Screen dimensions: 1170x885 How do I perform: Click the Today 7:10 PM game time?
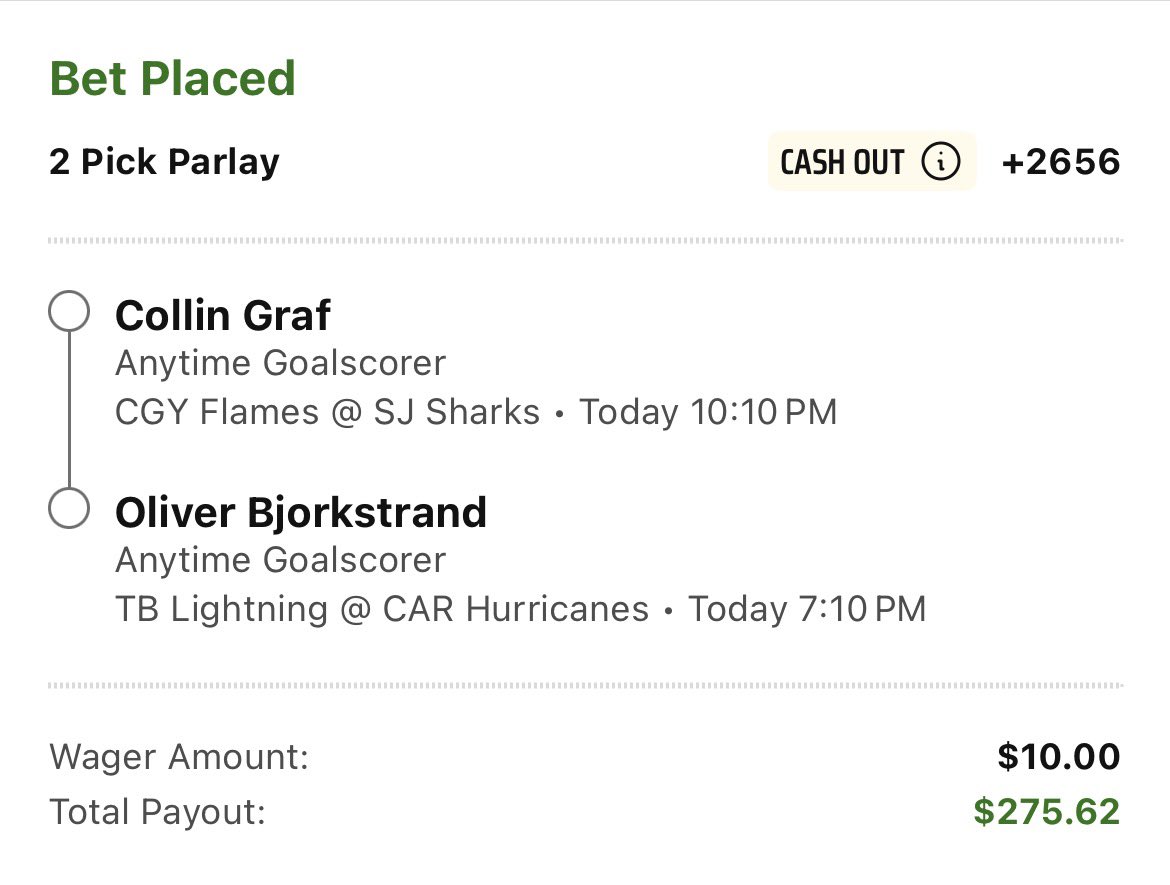coord(807,609)
